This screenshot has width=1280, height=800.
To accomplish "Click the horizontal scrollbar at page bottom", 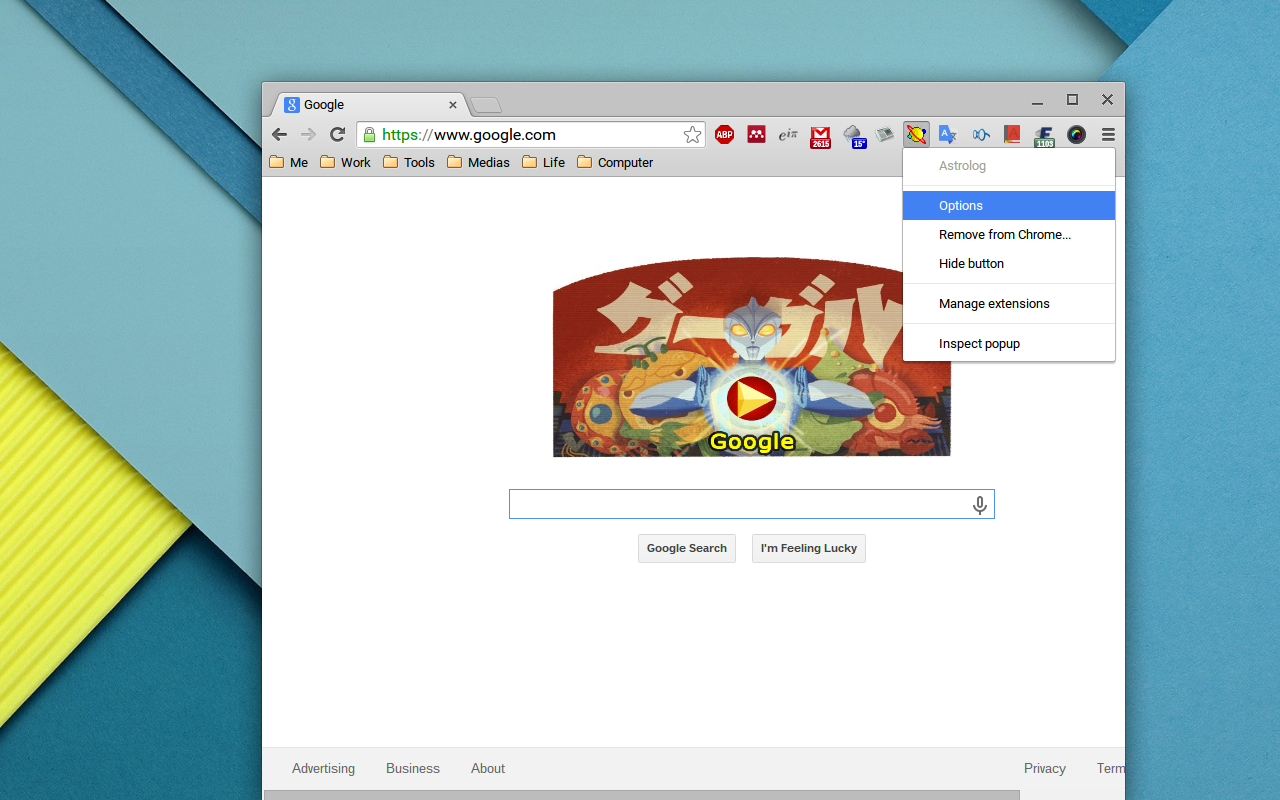I will [x=642, y=795].
